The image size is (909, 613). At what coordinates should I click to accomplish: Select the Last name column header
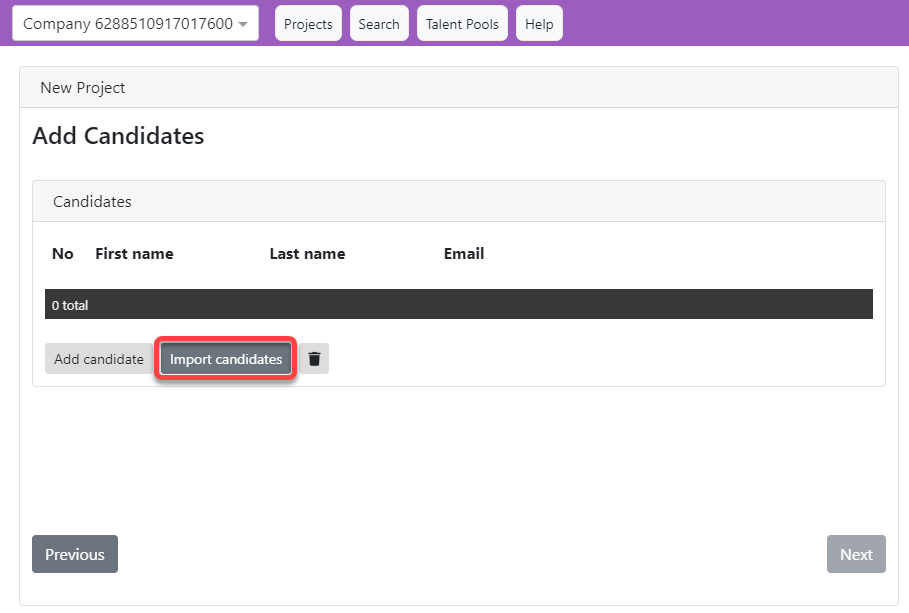[x=307, y=254]
